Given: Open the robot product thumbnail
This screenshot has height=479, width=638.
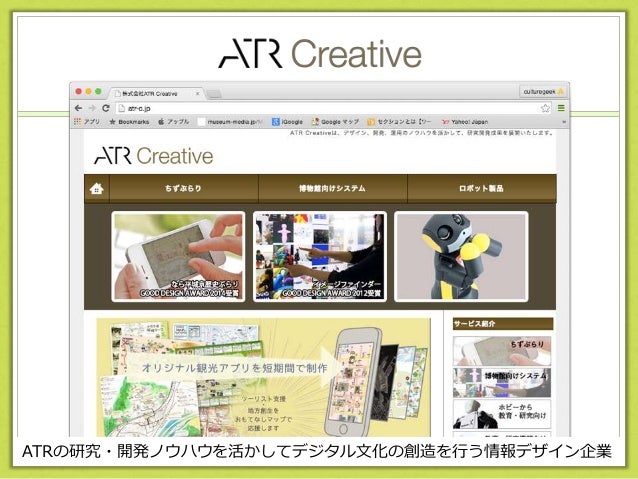Looking at the screenshot, I should (x=461, y=256).
